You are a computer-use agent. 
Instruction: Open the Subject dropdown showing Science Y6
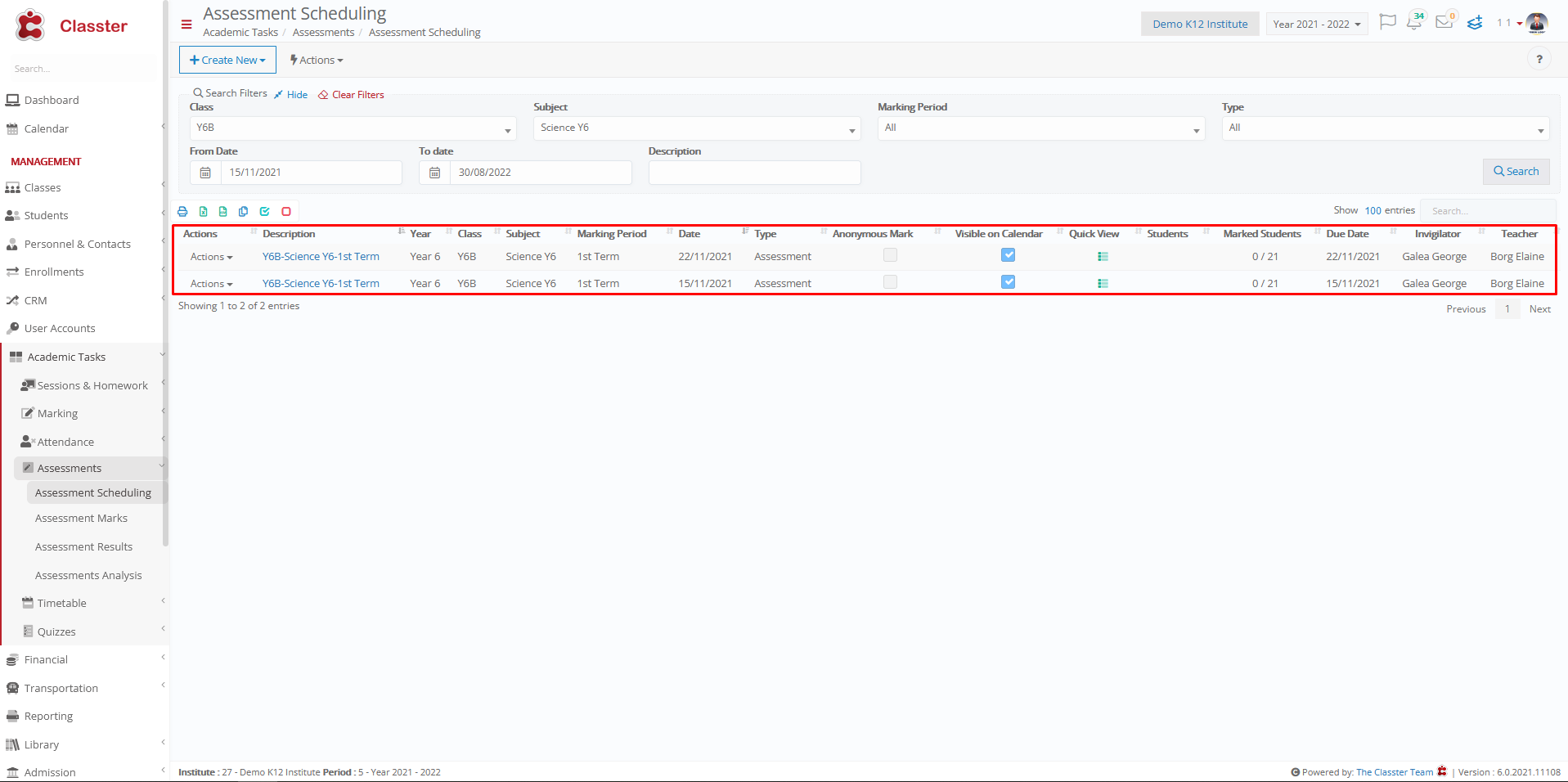697,128
